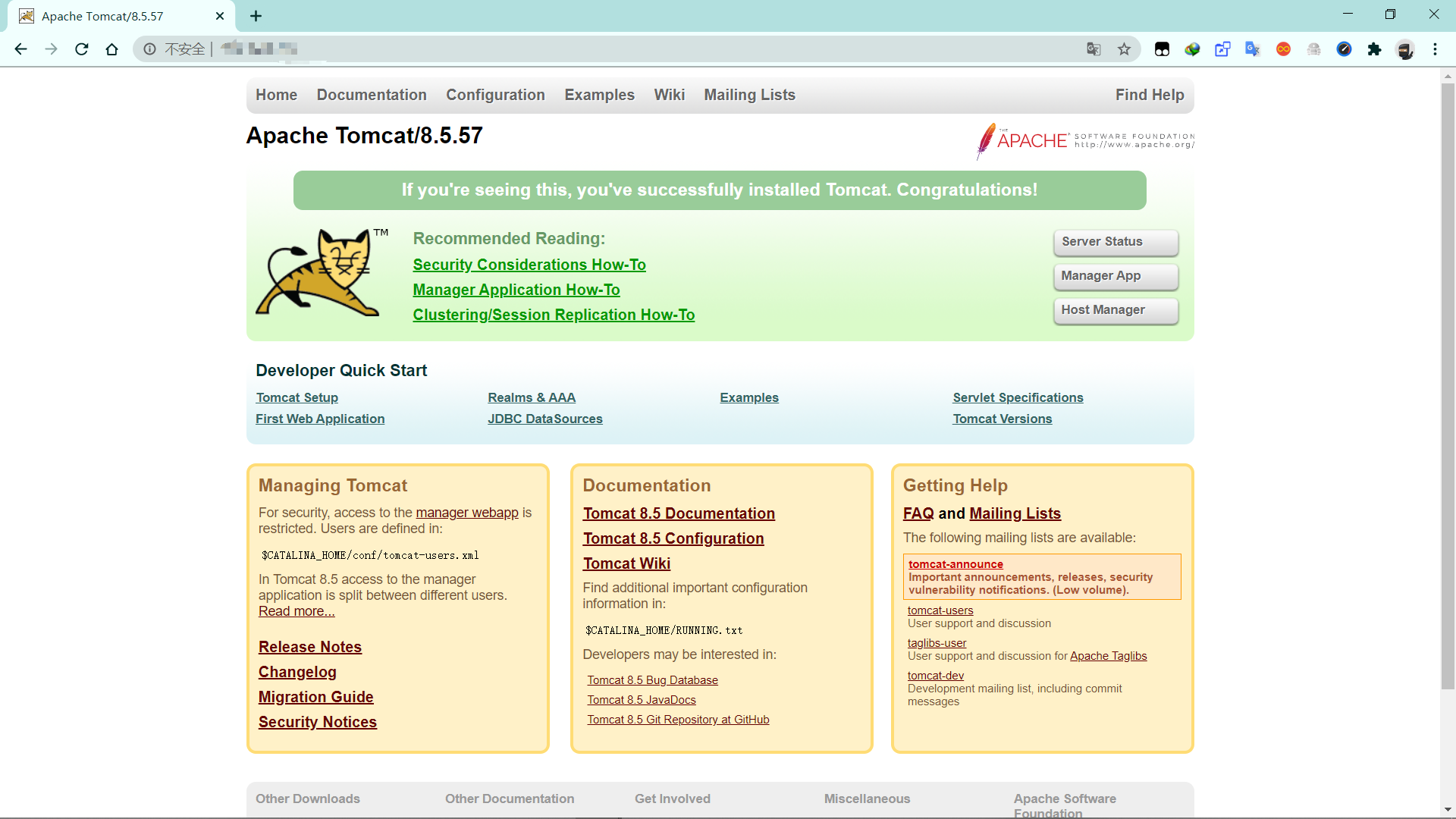Viewport: 1456px width, 819px height.
Task: Open the extensions puzzle icon
Action: pyautogui.click(x=1374, y=49)
